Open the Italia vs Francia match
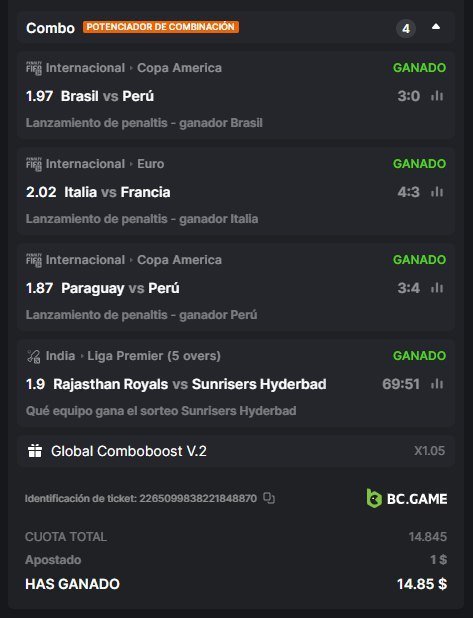 117,192
